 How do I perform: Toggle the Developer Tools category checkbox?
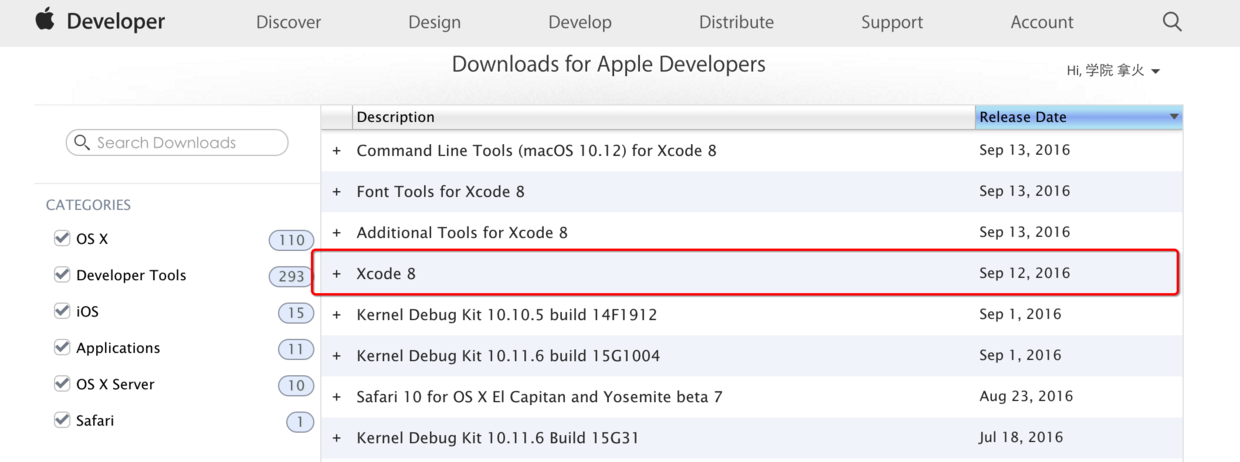tap(62, 275)
